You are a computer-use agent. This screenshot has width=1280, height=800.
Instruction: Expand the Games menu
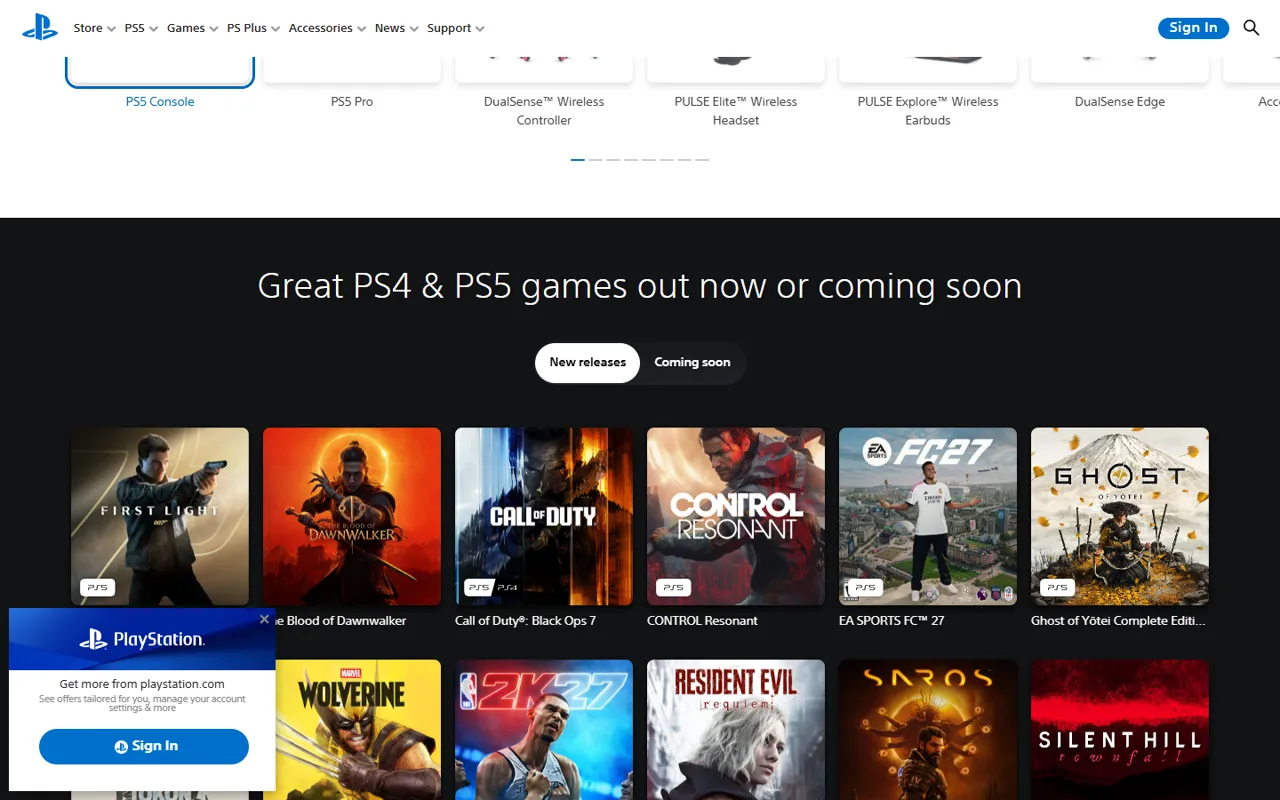(192, 28)
